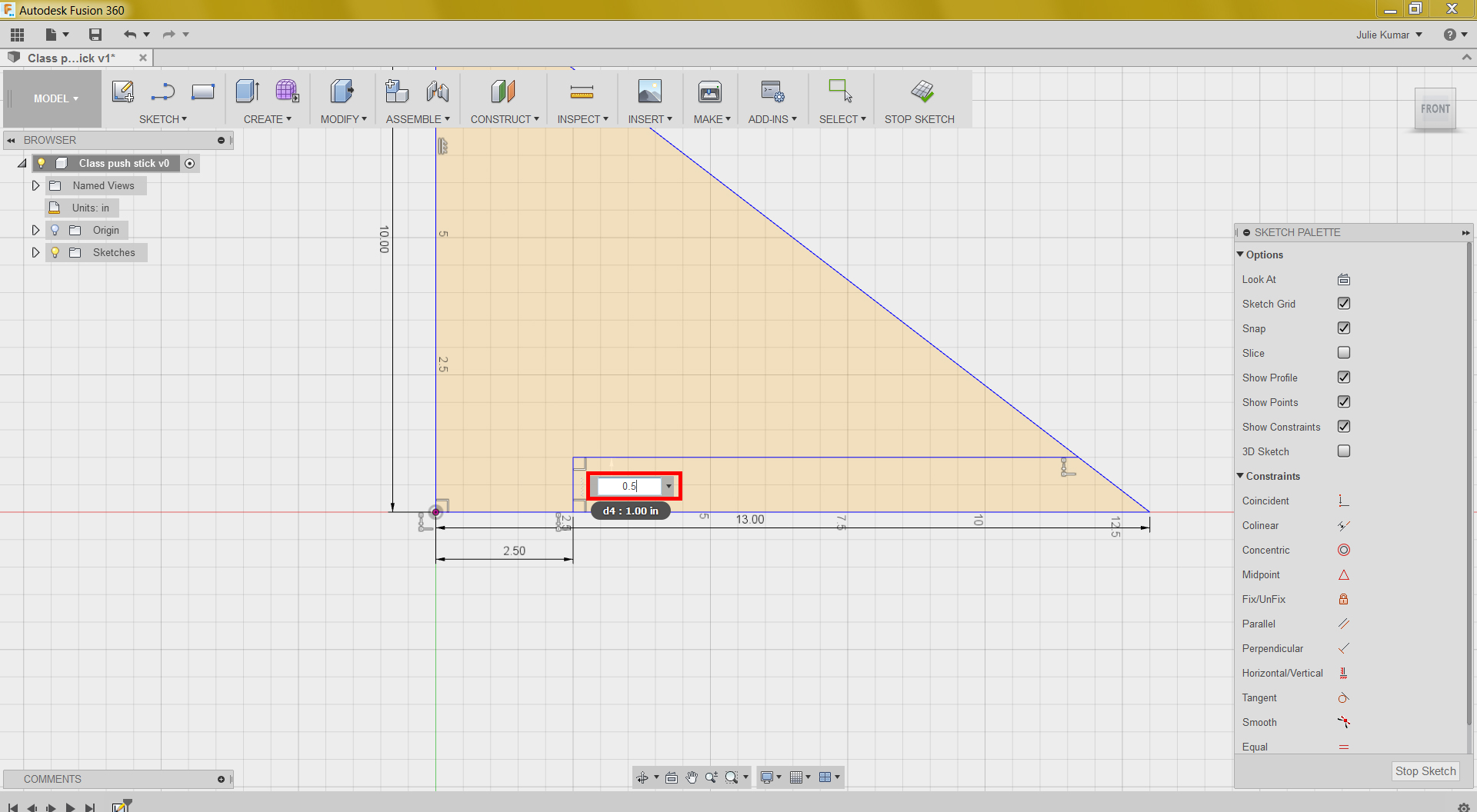Viewport: 1477px width, 812px height.
Task: Toggle the Show Constraints checkbox
Action: 1344,427
